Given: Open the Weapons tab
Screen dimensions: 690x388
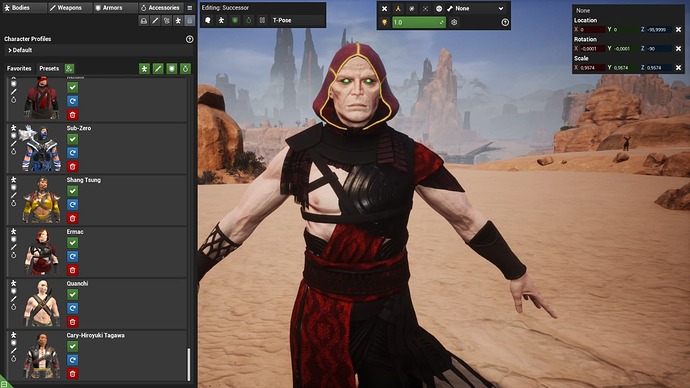Looking at the screenshot, I should pos(70,7).
